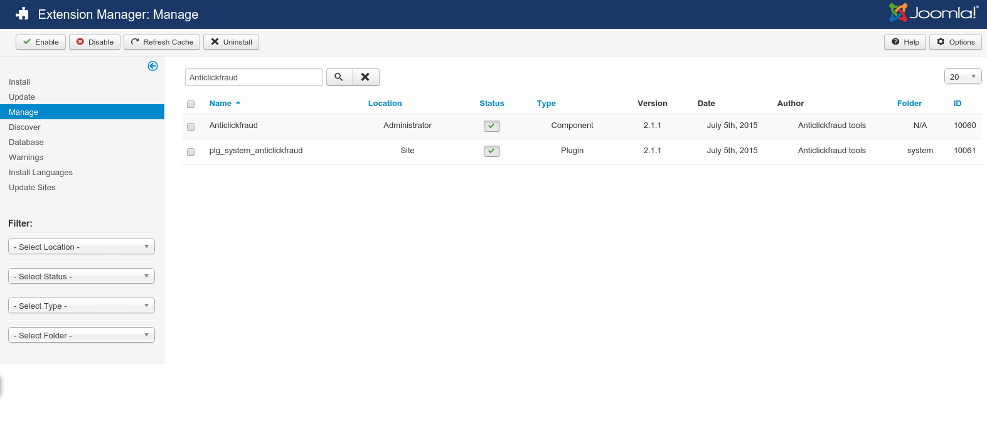Click the Extension Manager puzzle icon
The width and height of the screenshot is (987, 435).
point(21,14)
